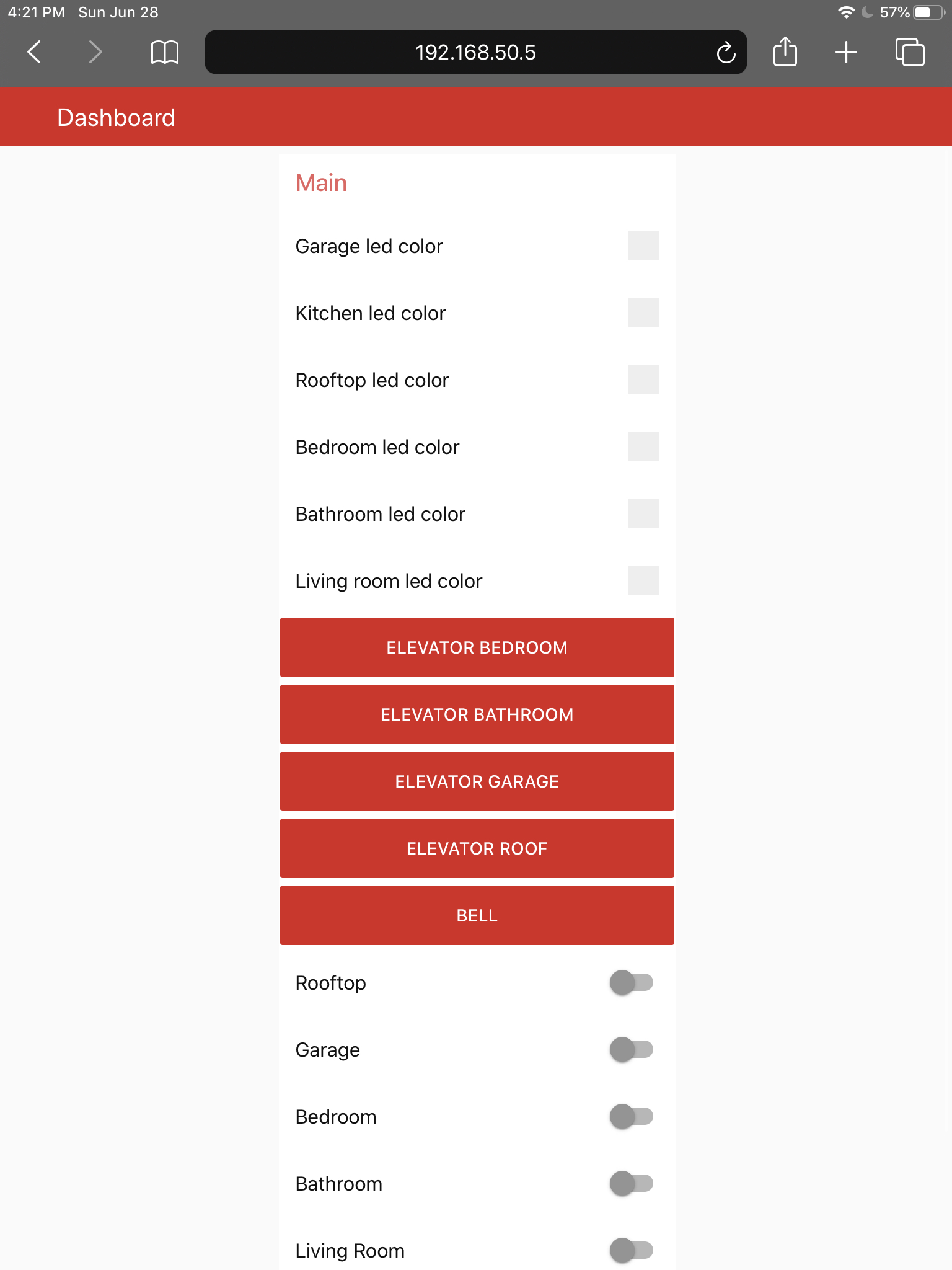Open the share sheet icon

pos(785,51)
